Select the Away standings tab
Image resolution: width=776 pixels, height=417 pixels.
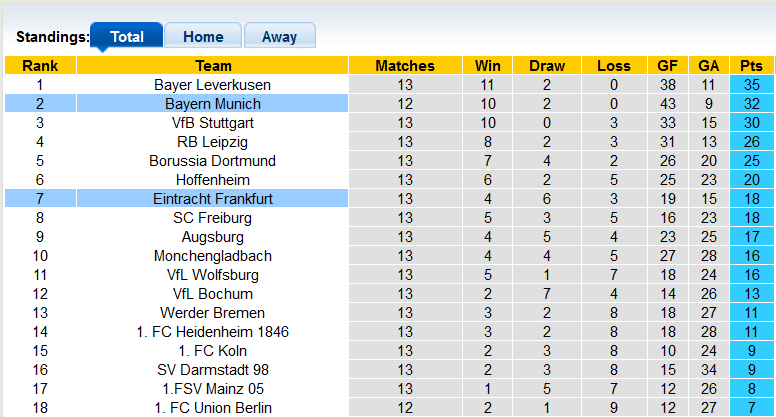tap(279, 37)
